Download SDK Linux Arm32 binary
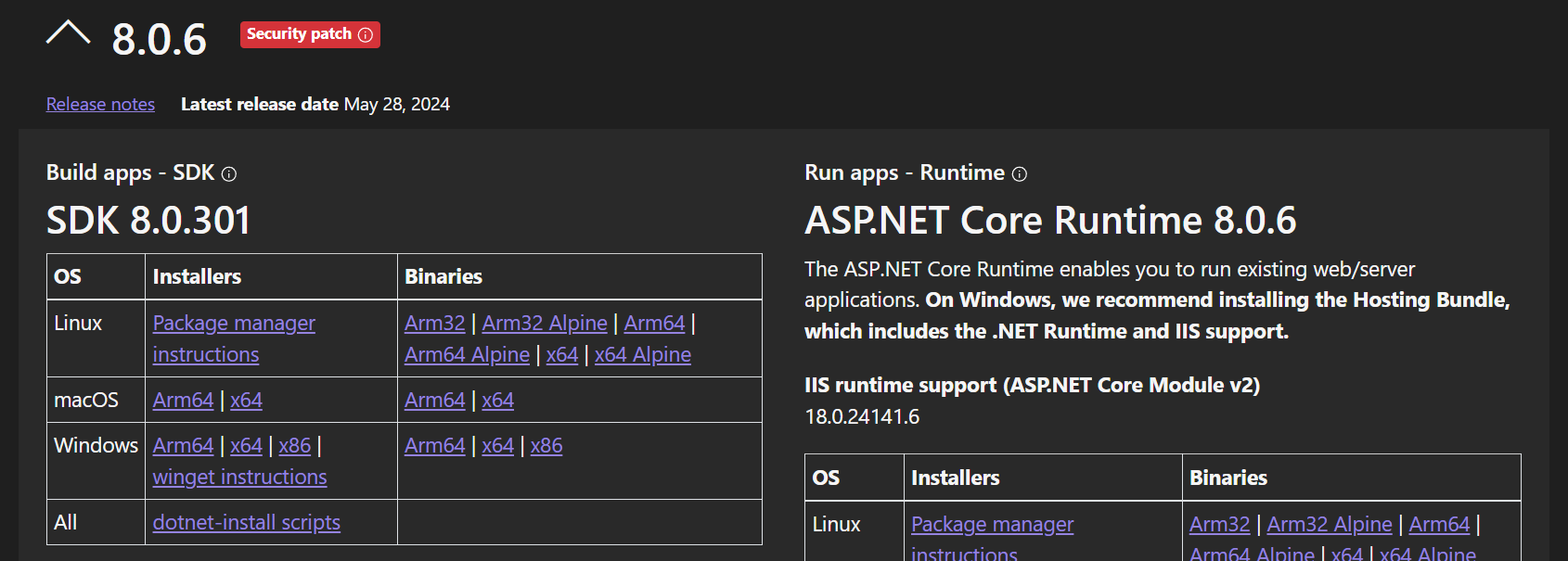The image size is (1568, 561). point(434,323)
